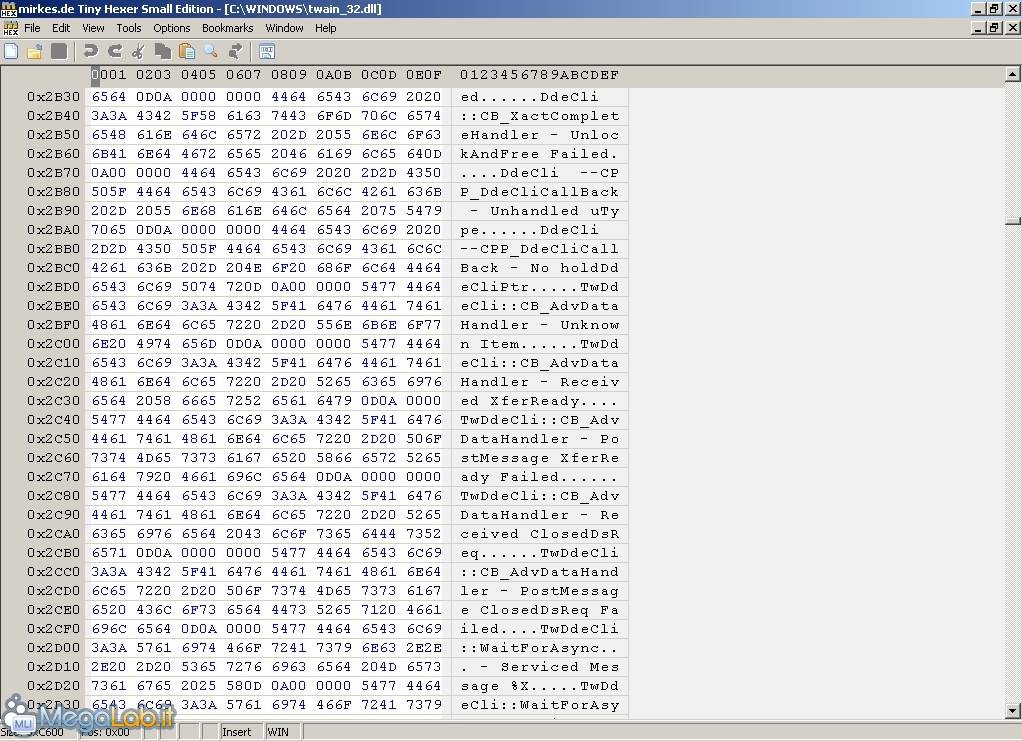The width and height of the screenshot is (1022, 741).
Task: Click offset label 0x2C80
Action: 53,496
